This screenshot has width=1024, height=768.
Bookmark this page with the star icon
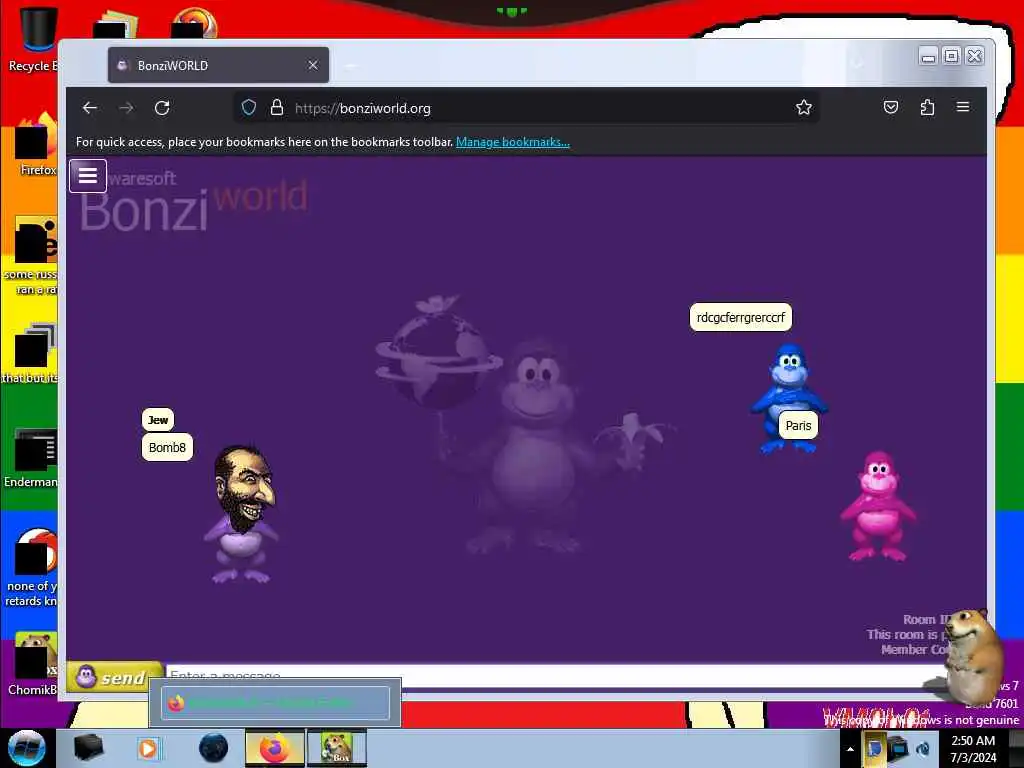pyautogui.click(x=804, y=108)
